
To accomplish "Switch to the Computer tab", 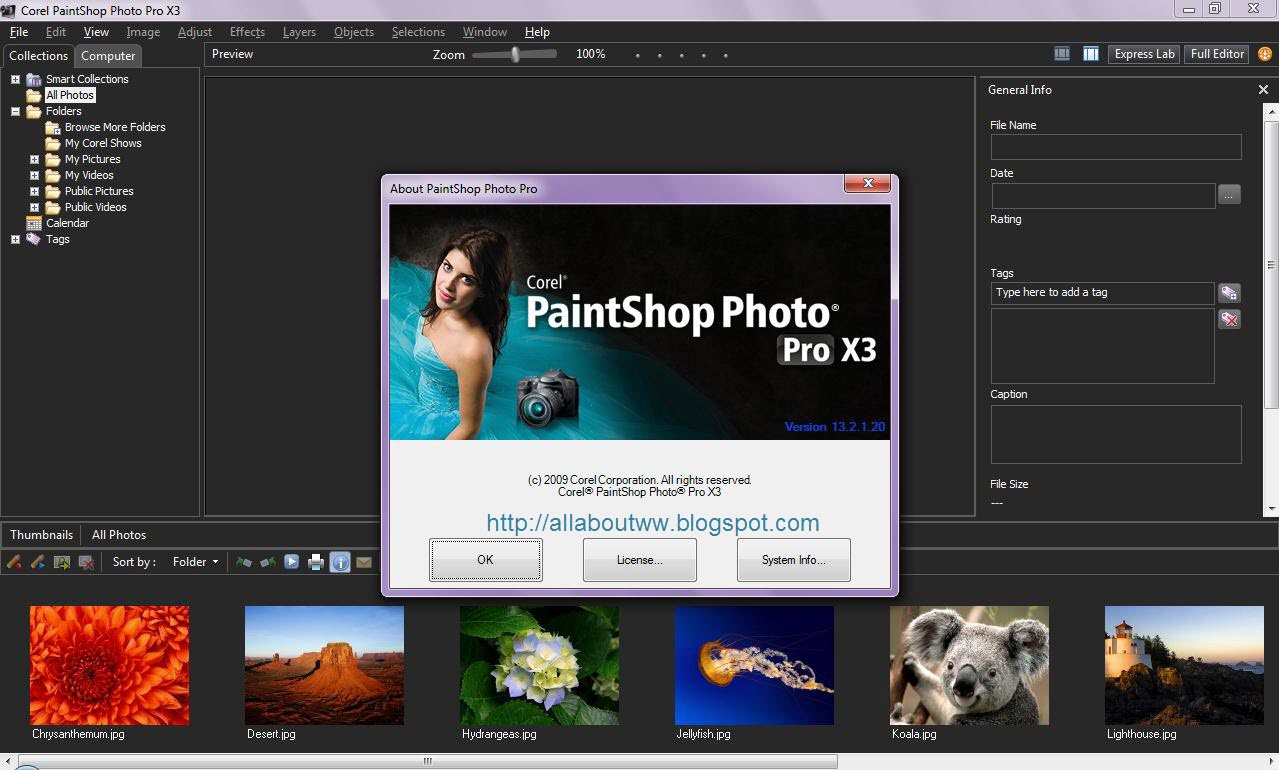I will click(108, 56).
